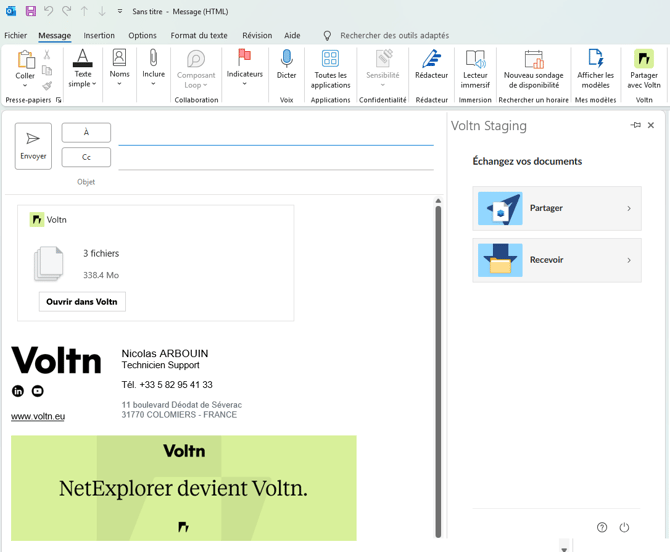Click the Rechercher des outils adaptés field
This screenshot has width=670, height=552.
(x=394, y=35)
